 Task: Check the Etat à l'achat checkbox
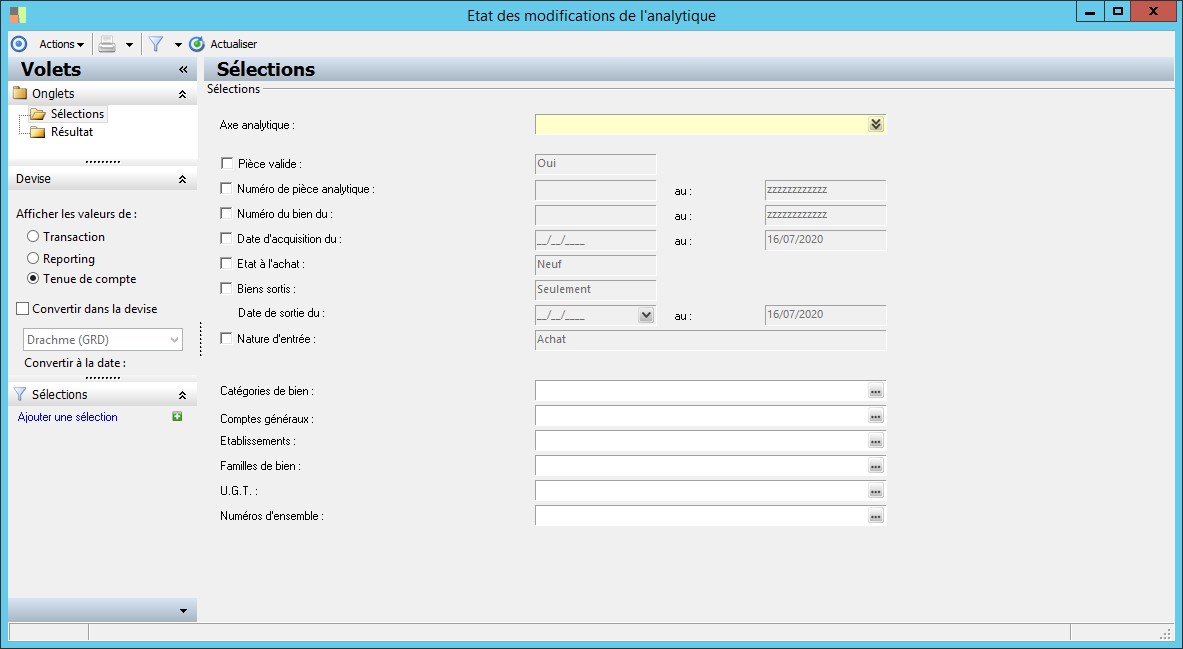coord(226,263)
